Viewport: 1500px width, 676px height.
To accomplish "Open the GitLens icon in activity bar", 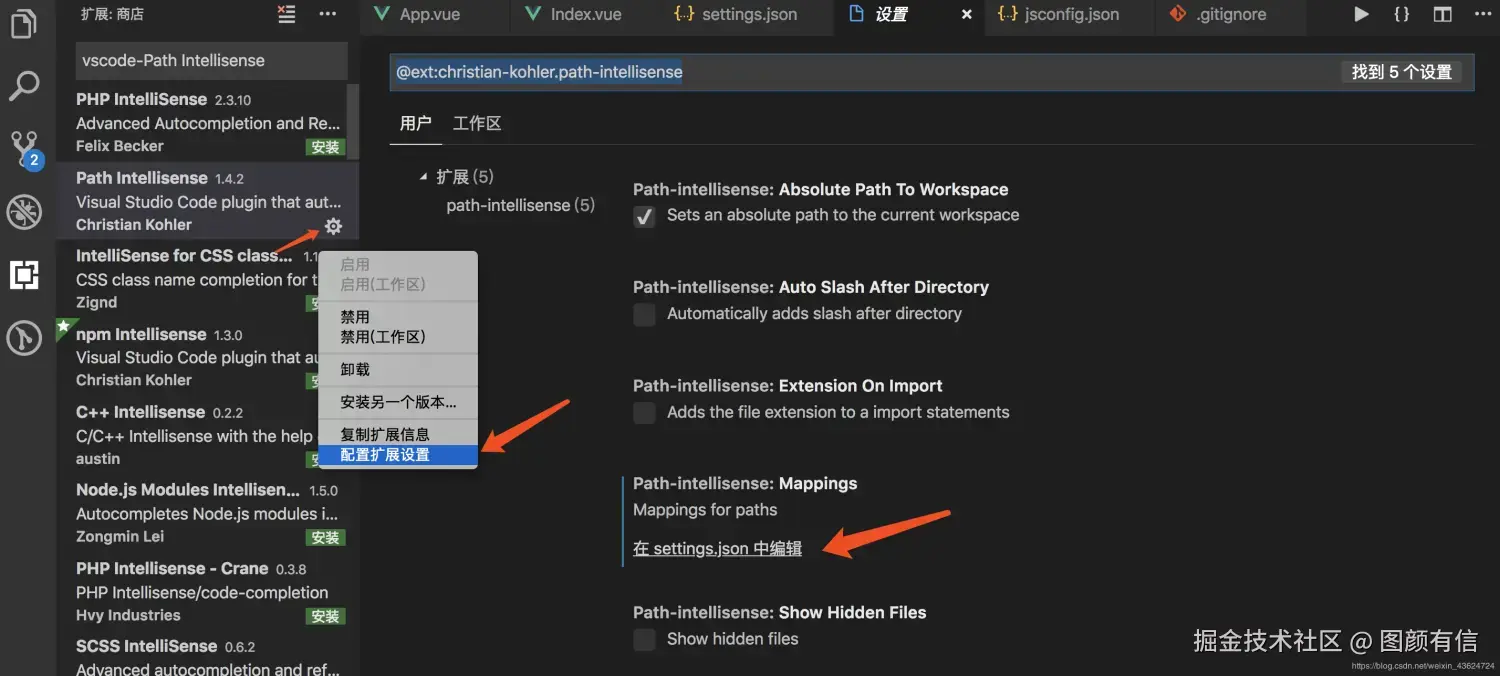I will click(x=24, y=338).
